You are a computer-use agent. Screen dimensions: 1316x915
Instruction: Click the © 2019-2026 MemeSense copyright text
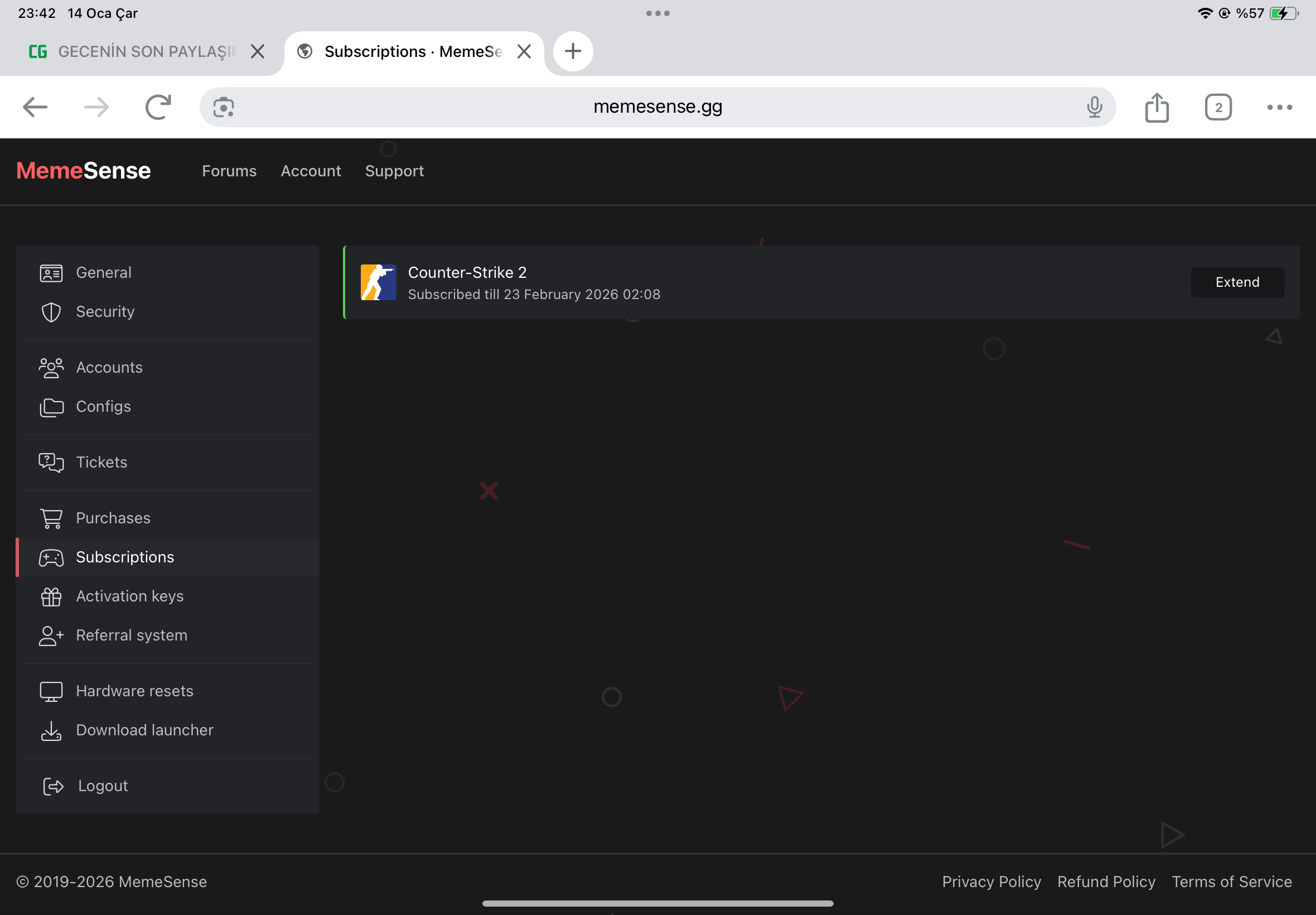point(112,882)
